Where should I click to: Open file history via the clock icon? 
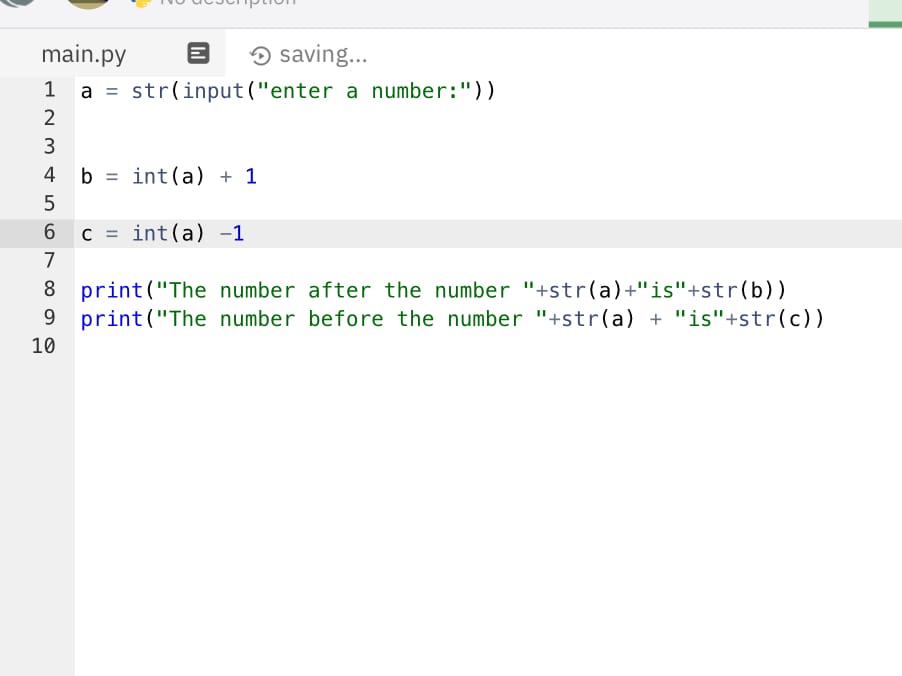pos(261,54)
